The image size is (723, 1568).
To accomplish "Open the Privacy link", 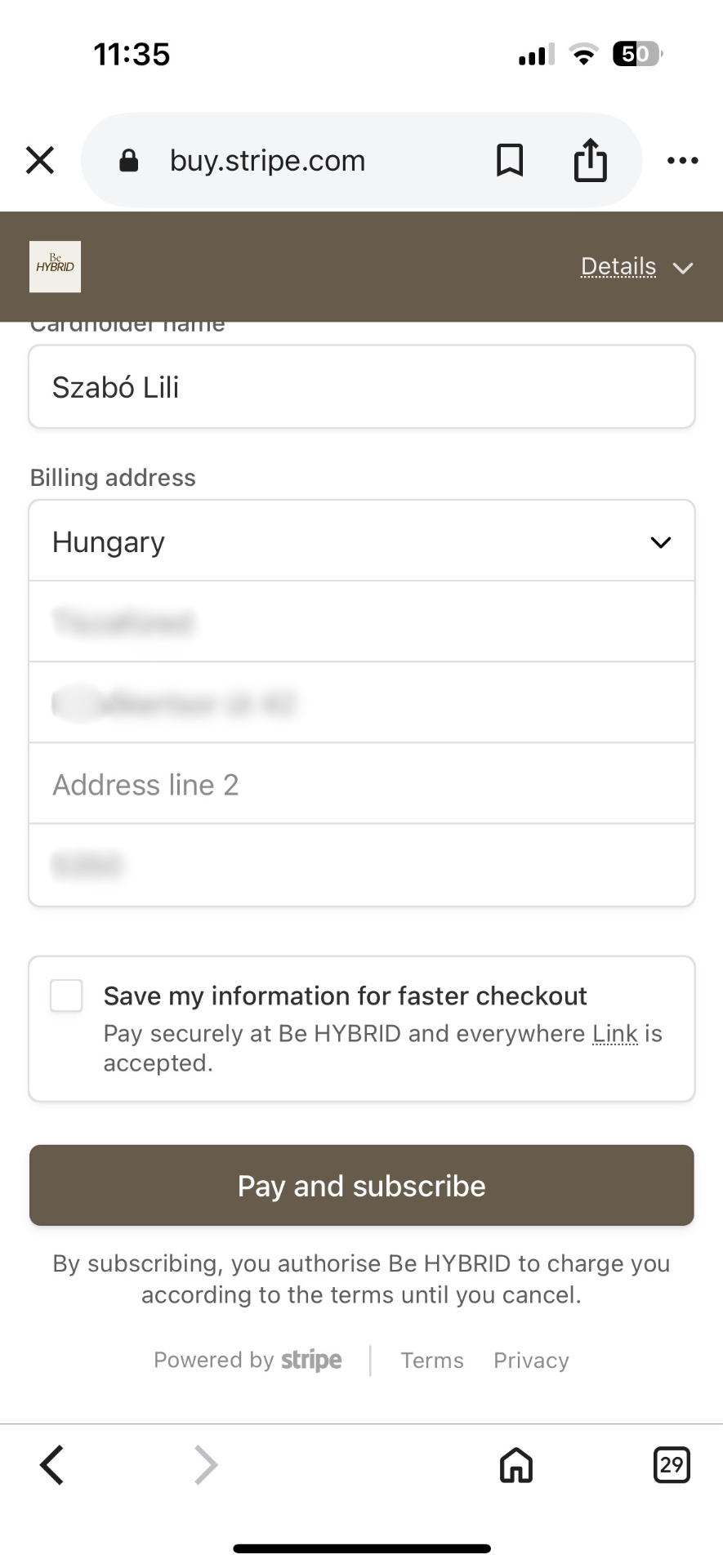I will pos(531,1361).
